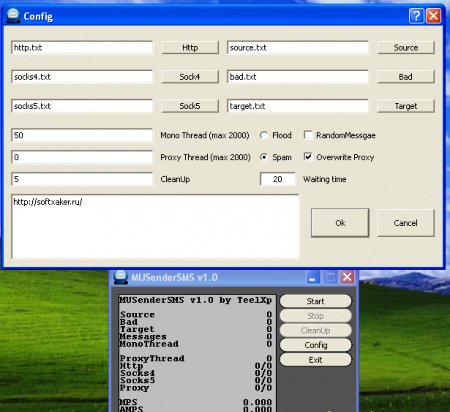
Task: Uncheck the Overwrite Proxy checkbox
Action: point(308,157)
